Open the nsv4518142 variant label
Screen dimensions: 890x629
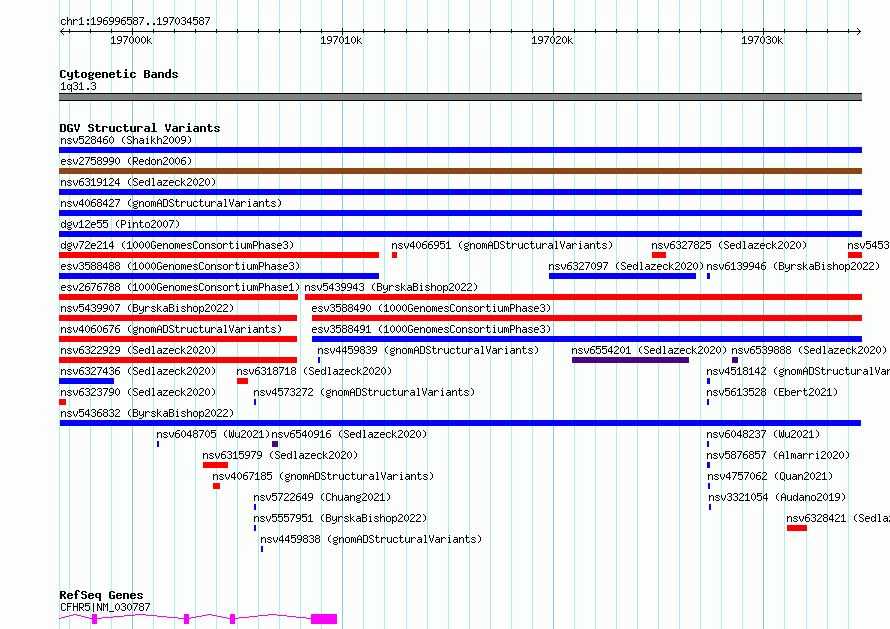(x=798, y=371)
